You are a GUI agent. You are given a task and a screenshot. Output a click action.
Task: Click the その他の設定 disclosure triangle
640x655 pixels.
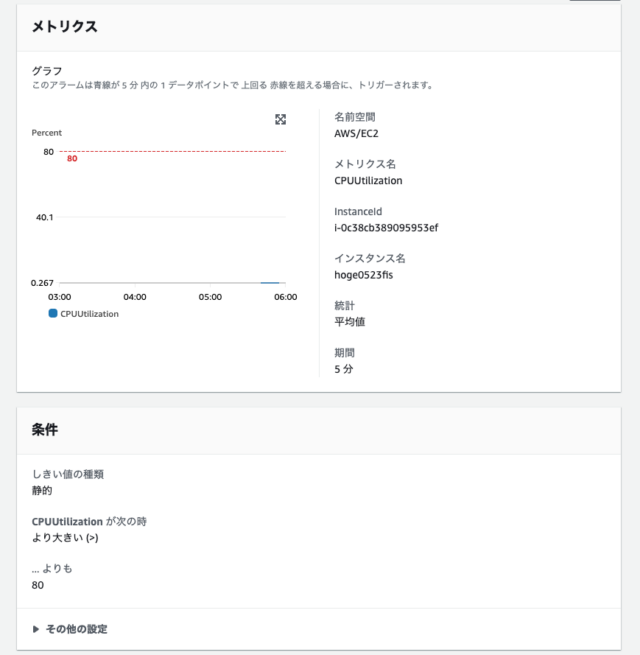tap(36, 629)
